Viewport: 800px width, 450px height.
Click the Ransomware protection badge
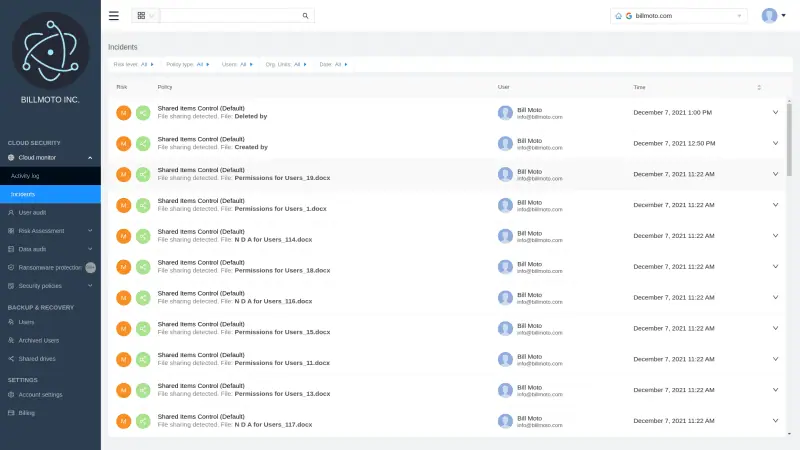point(90,267)
